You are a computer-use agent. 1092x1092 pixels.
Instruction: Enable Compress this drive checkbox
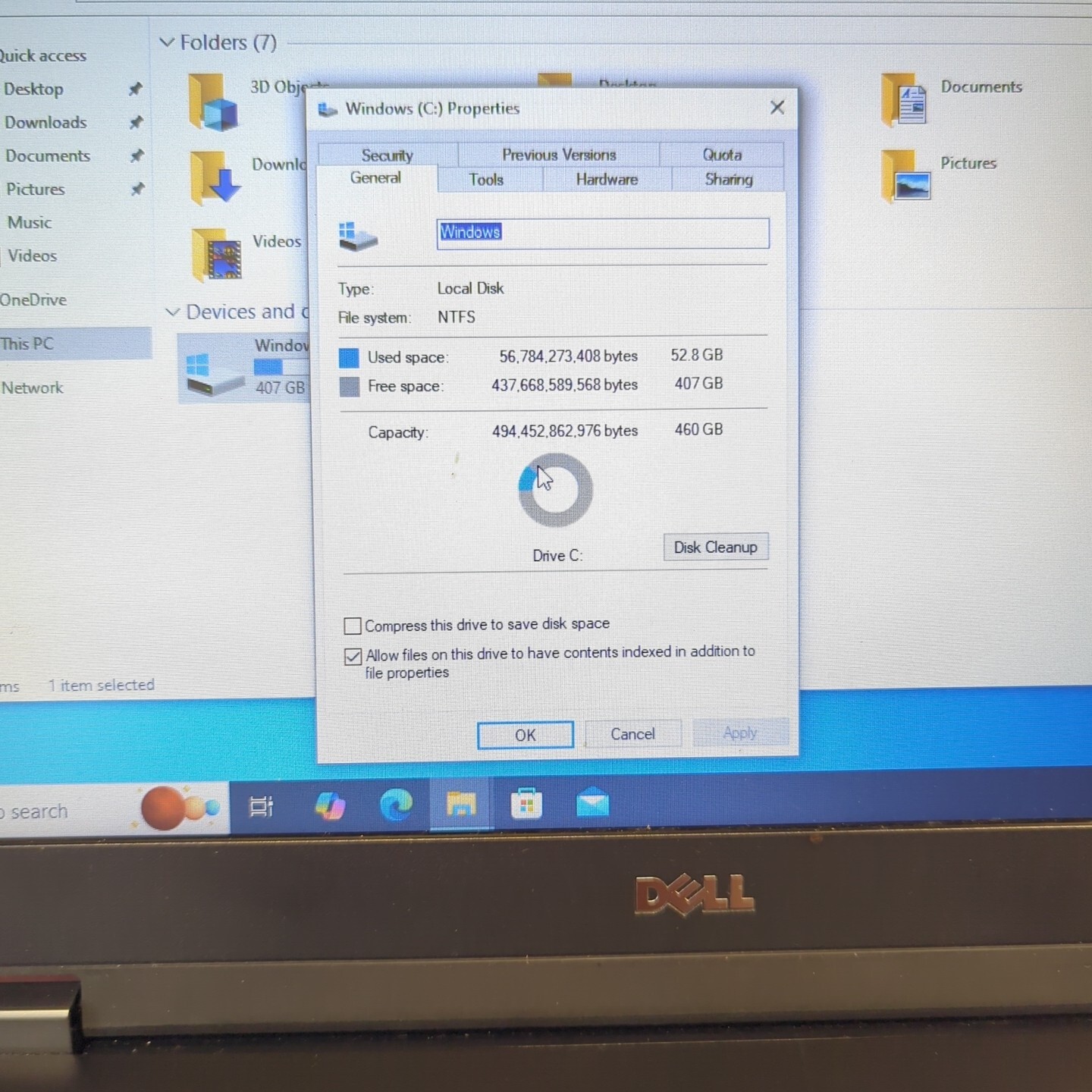click(x=353, y=626)
